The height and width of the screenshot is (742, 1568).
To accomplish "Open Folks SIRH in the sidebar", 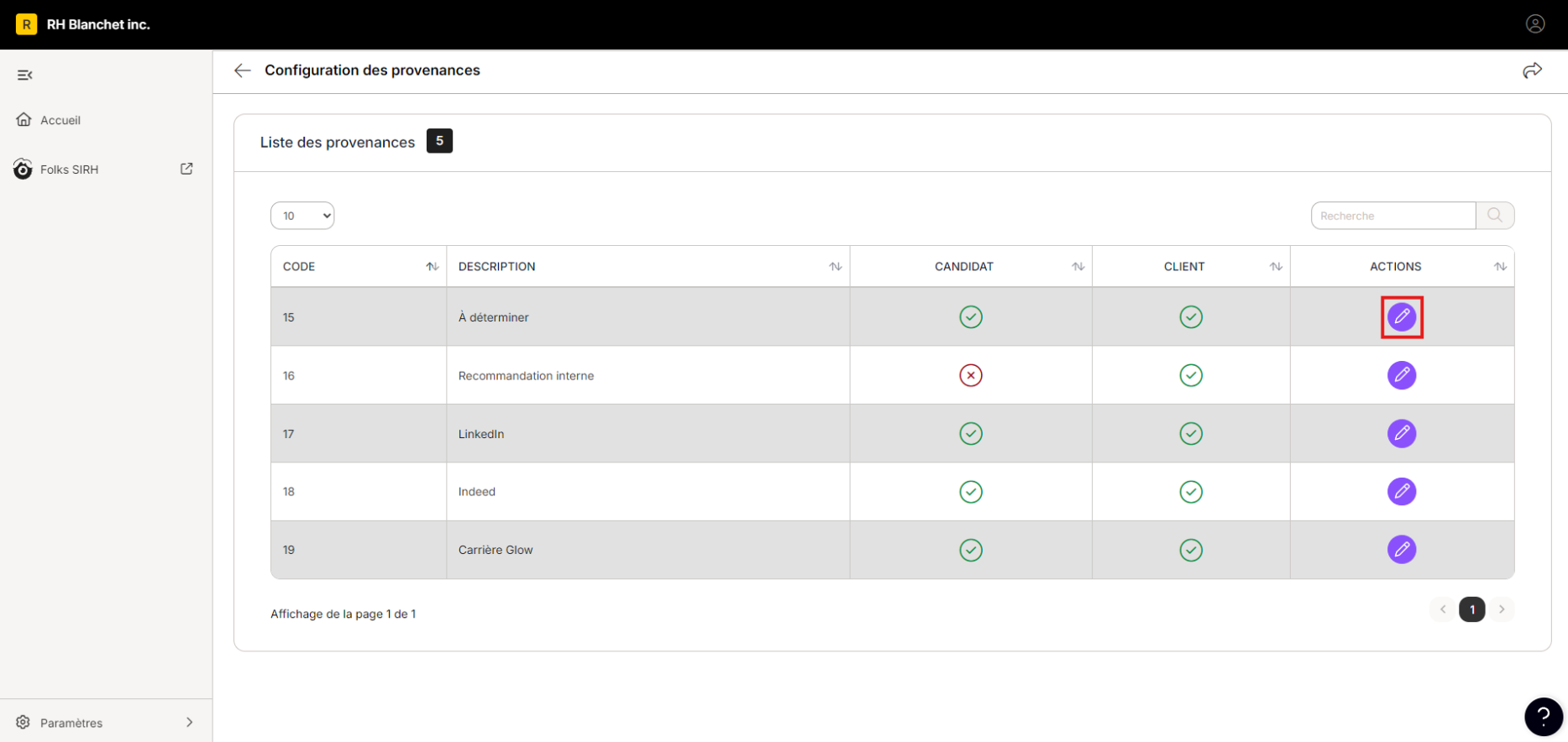I will click(x=69, y=170).
